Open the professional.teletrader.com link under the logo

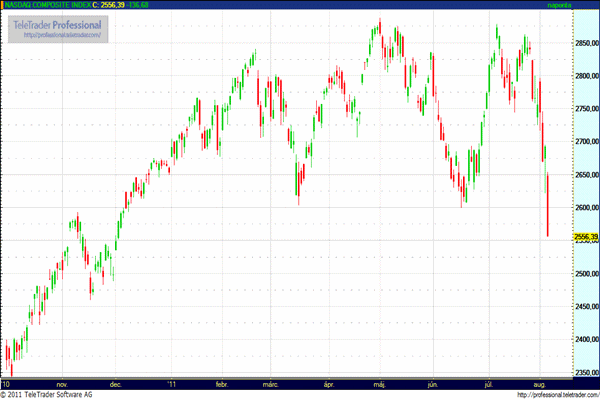(59, 35)
